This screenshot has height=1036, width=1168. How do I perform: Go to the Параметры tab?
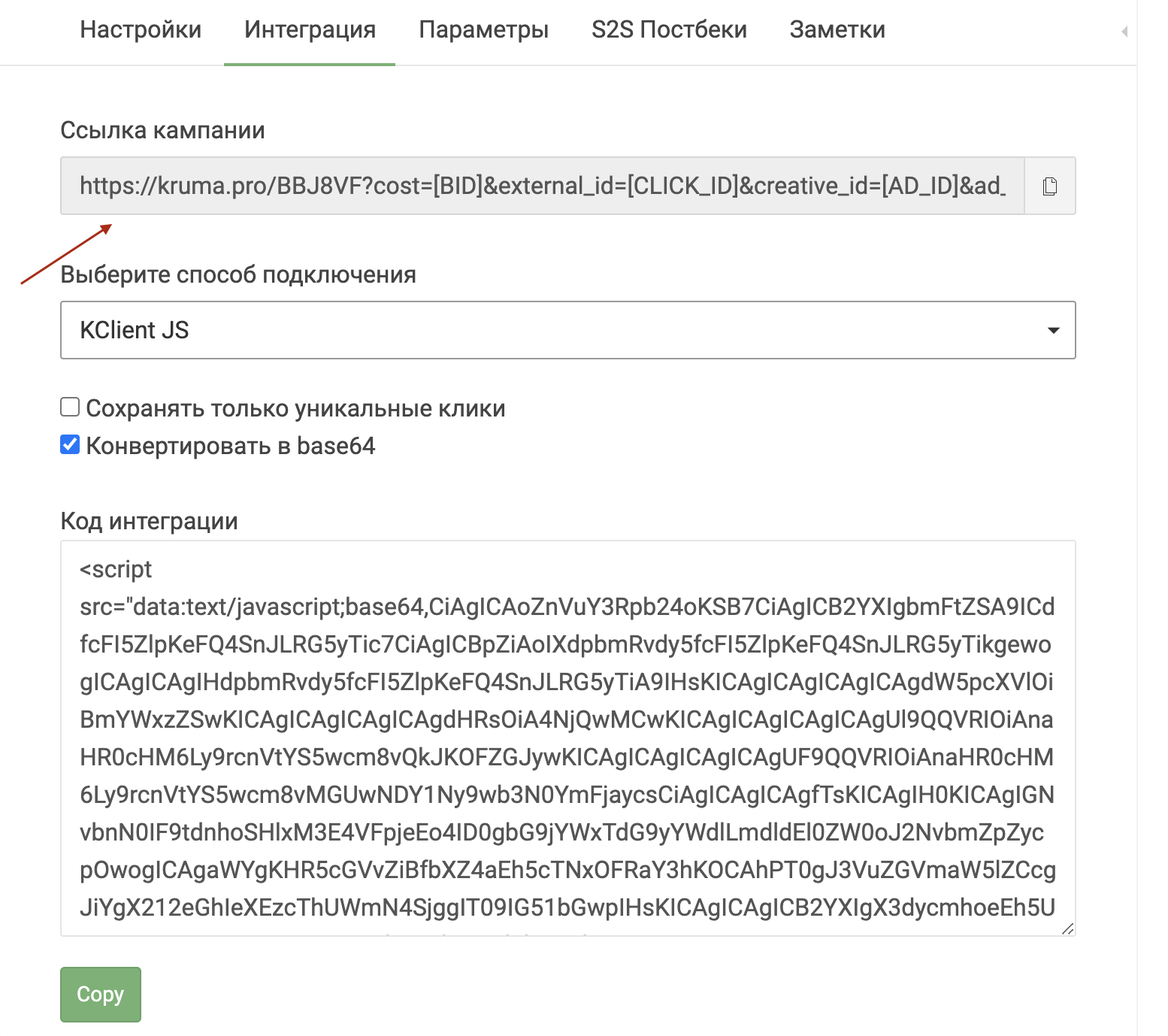pos(483,29)
